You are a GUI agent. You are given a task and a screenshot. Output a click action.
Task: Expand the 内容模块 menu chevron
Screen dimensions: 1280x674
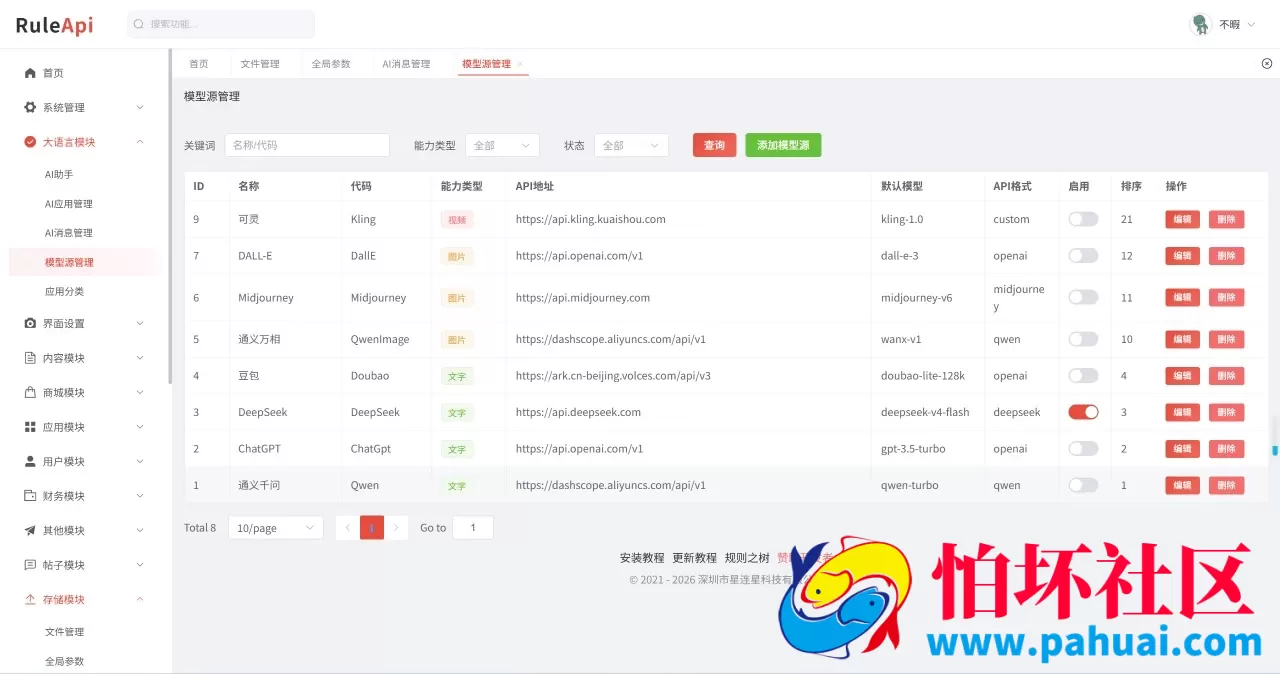(140, 358)
